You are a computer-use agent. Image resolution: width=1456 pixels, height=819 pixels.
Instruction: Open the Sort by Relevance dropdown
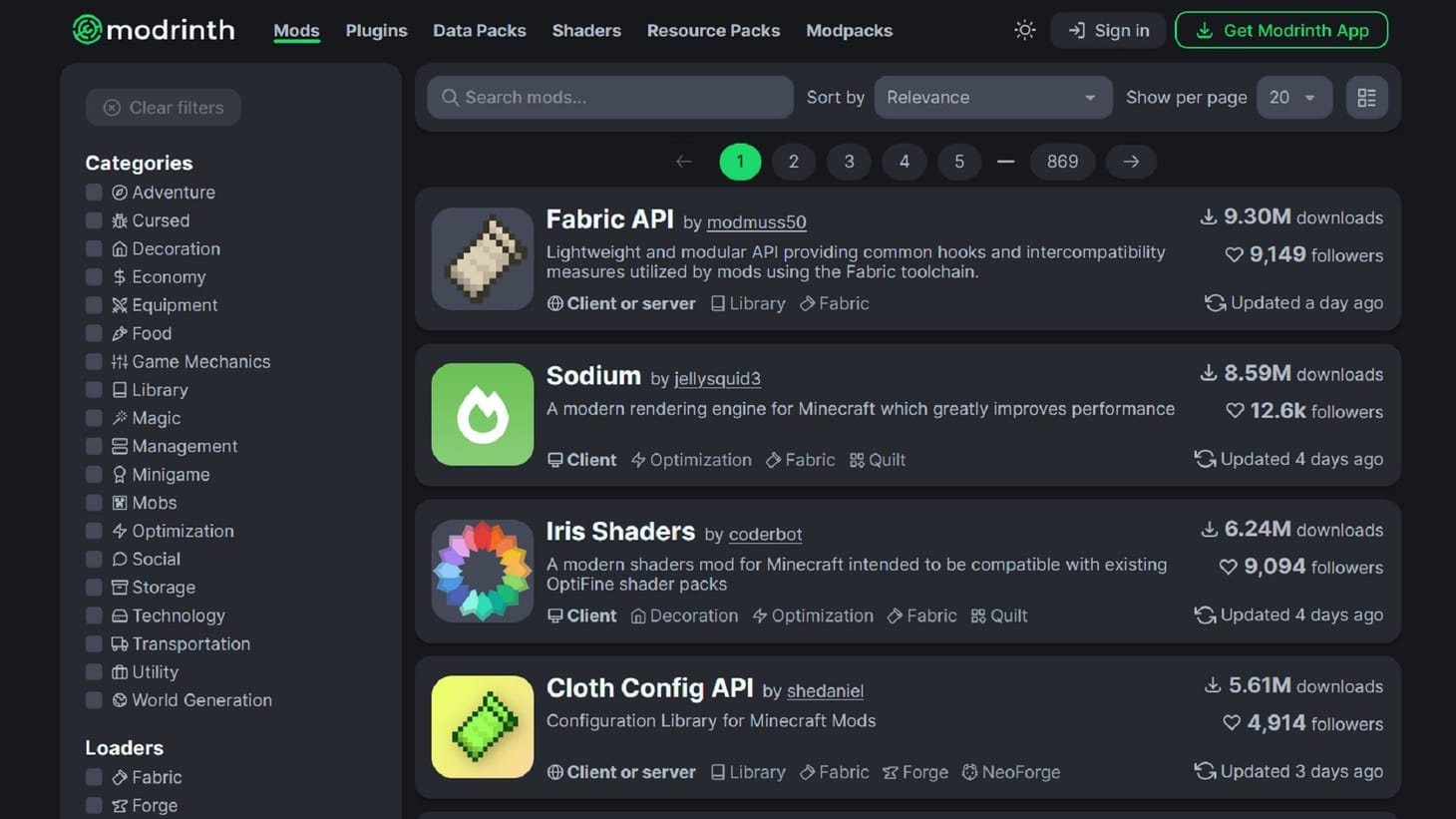(x=992, y=97)
